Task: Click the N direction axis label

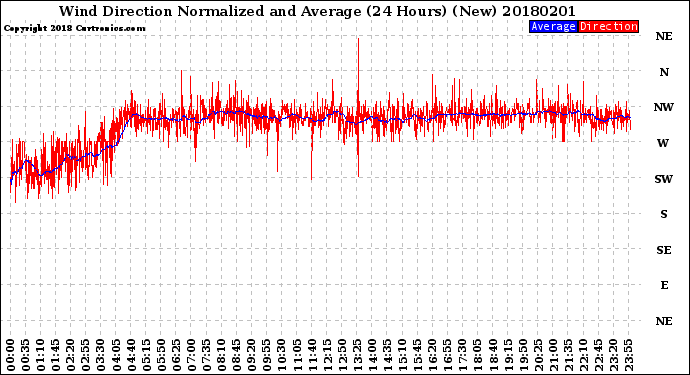Action: click(x=664, y=72)
